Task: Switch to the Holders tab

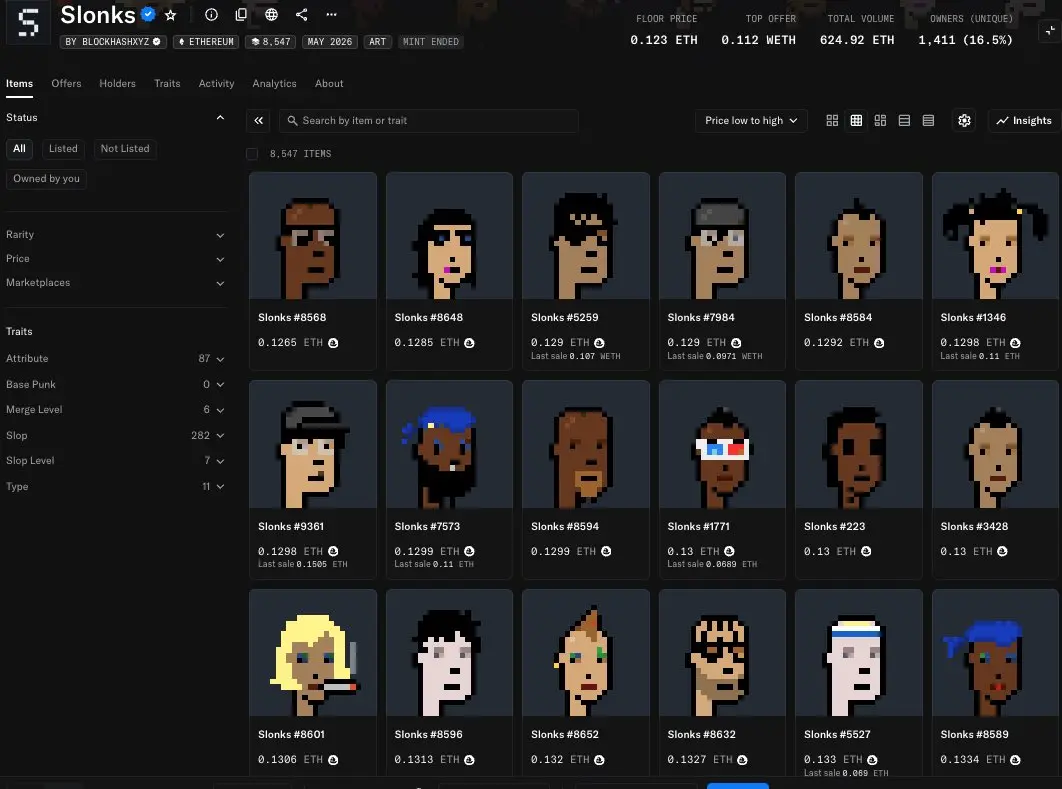Action: pos(117,83)
